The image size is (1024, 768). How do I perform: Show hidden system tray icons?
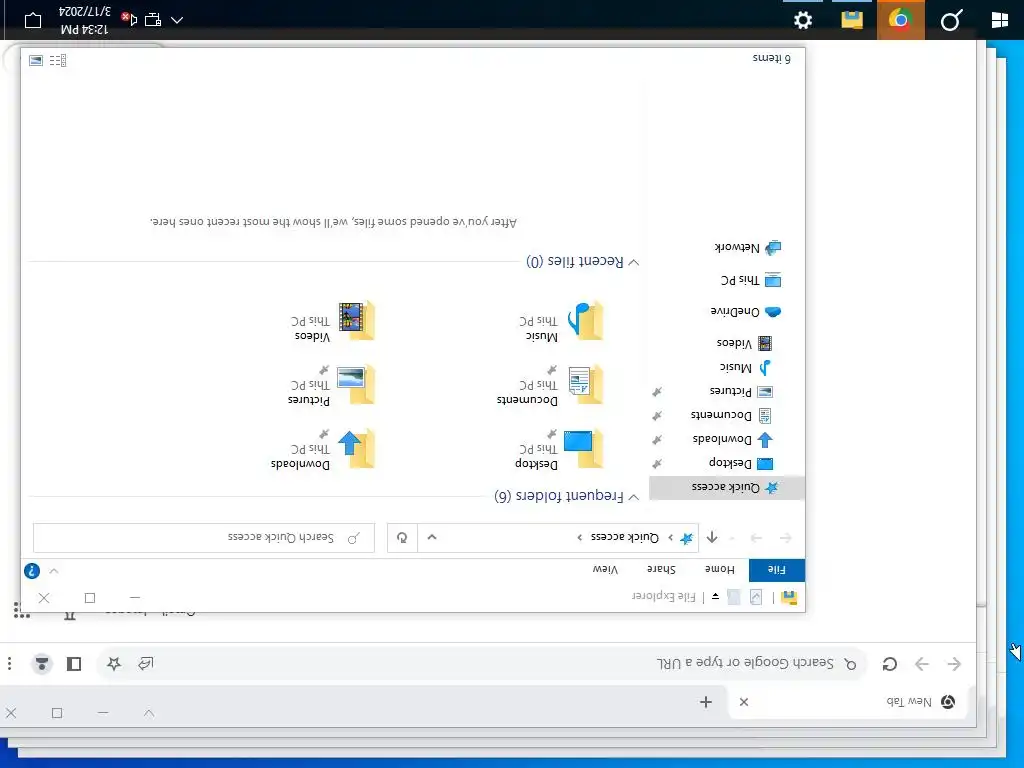(x=176, y=20)
